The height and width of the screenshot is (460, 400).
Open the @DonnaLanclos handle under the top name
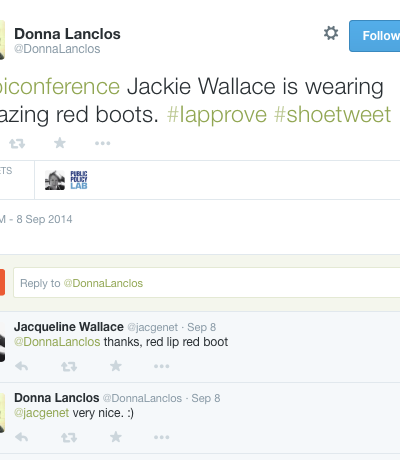point(57,49)
